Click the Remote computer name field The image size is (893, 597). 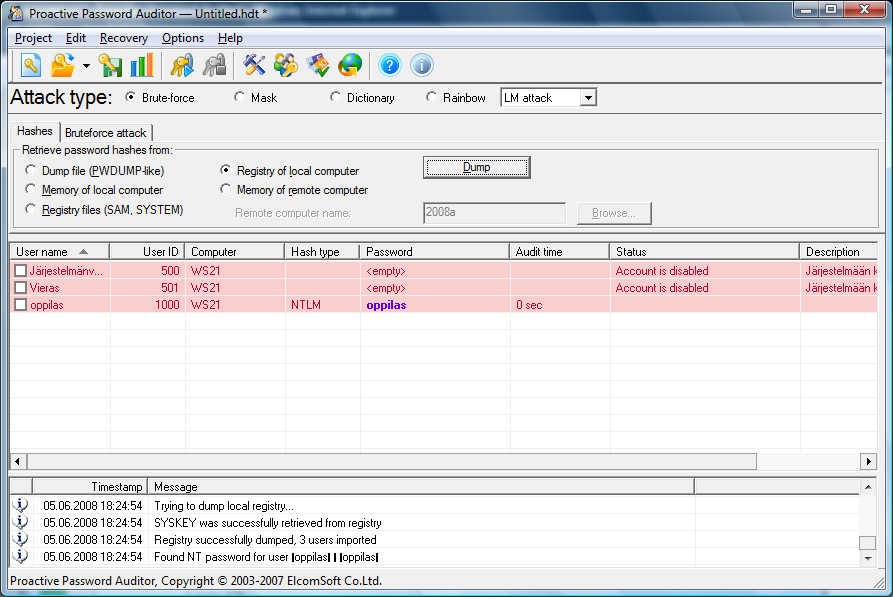click(494, 212)
